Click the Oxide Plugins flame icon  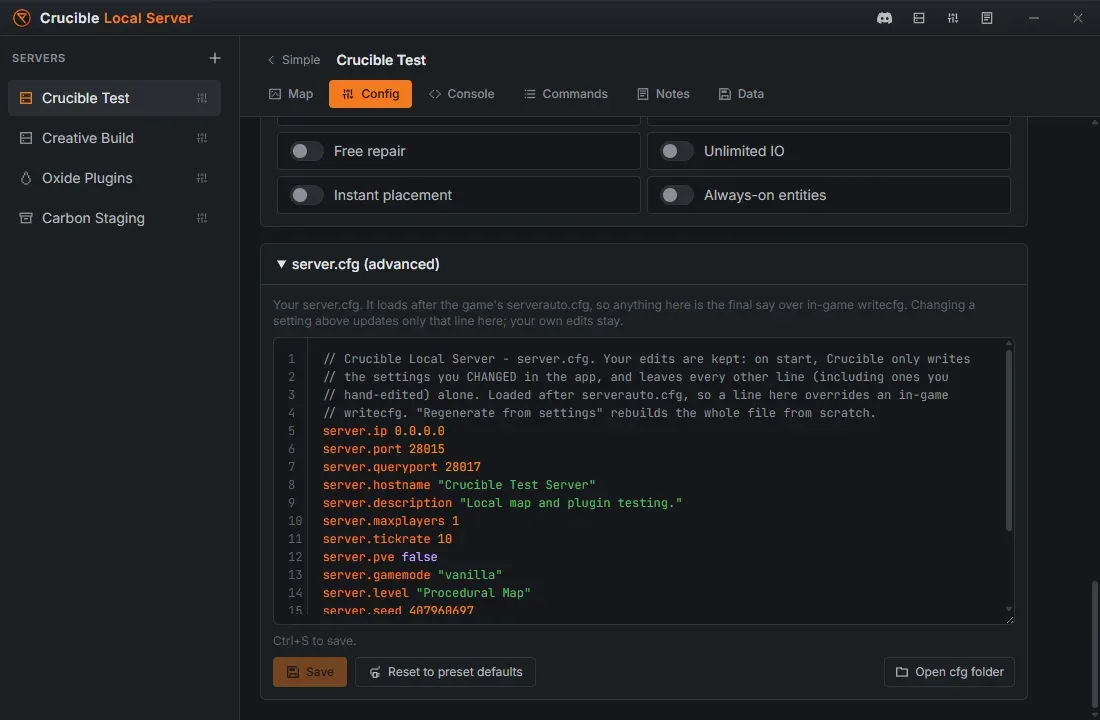click(x=26, y=178)
